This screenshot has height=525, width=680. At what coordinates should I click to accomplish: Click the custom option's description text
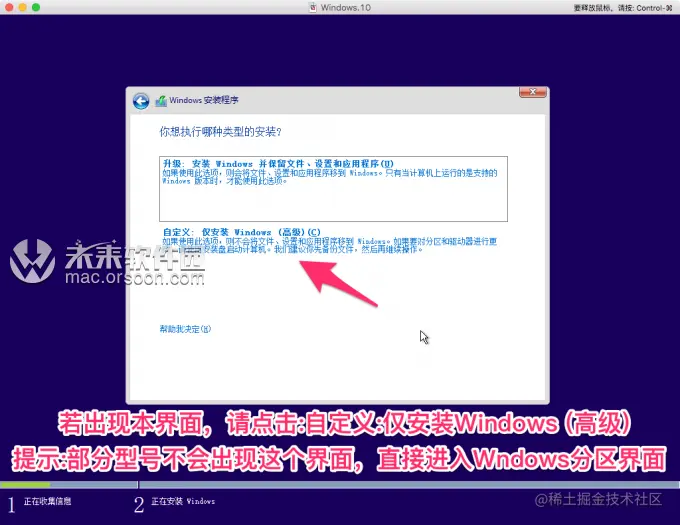pos(330,245)
